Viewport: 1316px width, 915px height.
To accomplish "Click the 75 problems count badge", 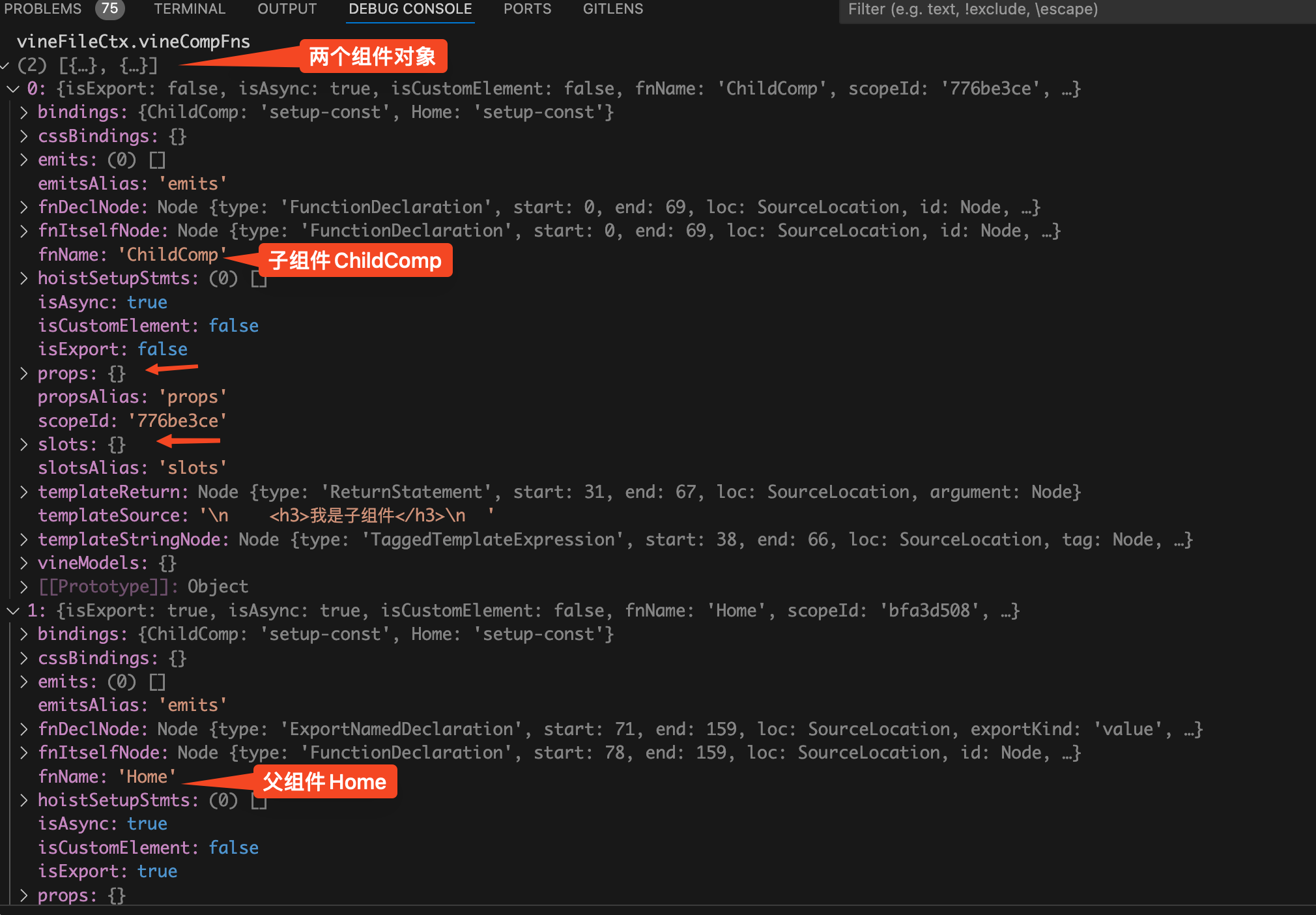I will tap(109, 9).
